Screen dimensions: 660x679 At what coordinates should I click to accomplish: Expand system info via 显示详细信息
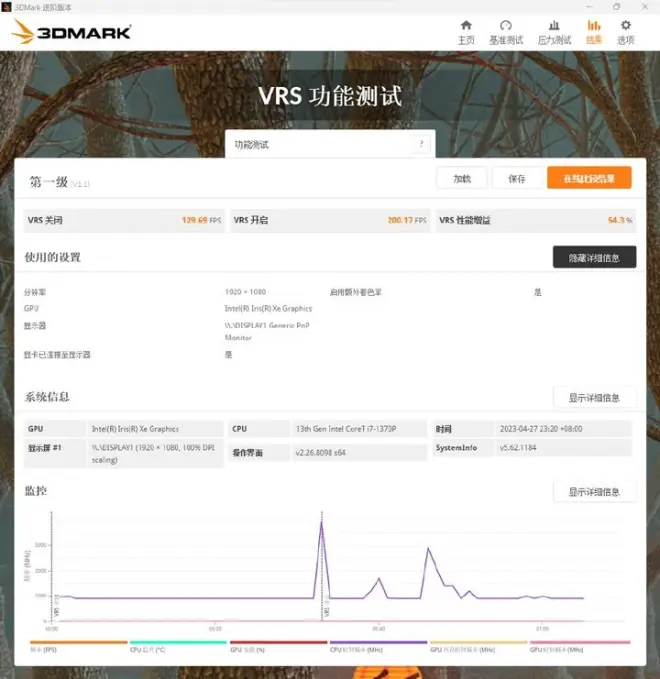[594, 397]
